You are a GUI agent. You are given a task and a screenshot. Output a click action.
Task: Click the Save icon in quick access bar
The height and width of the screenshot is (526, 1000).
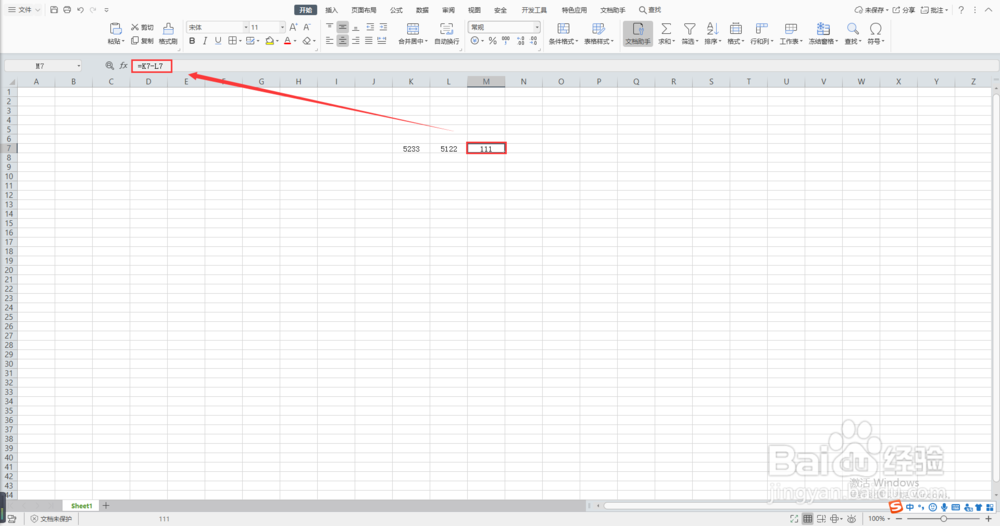pyautogui.click(x=54, y=10)
